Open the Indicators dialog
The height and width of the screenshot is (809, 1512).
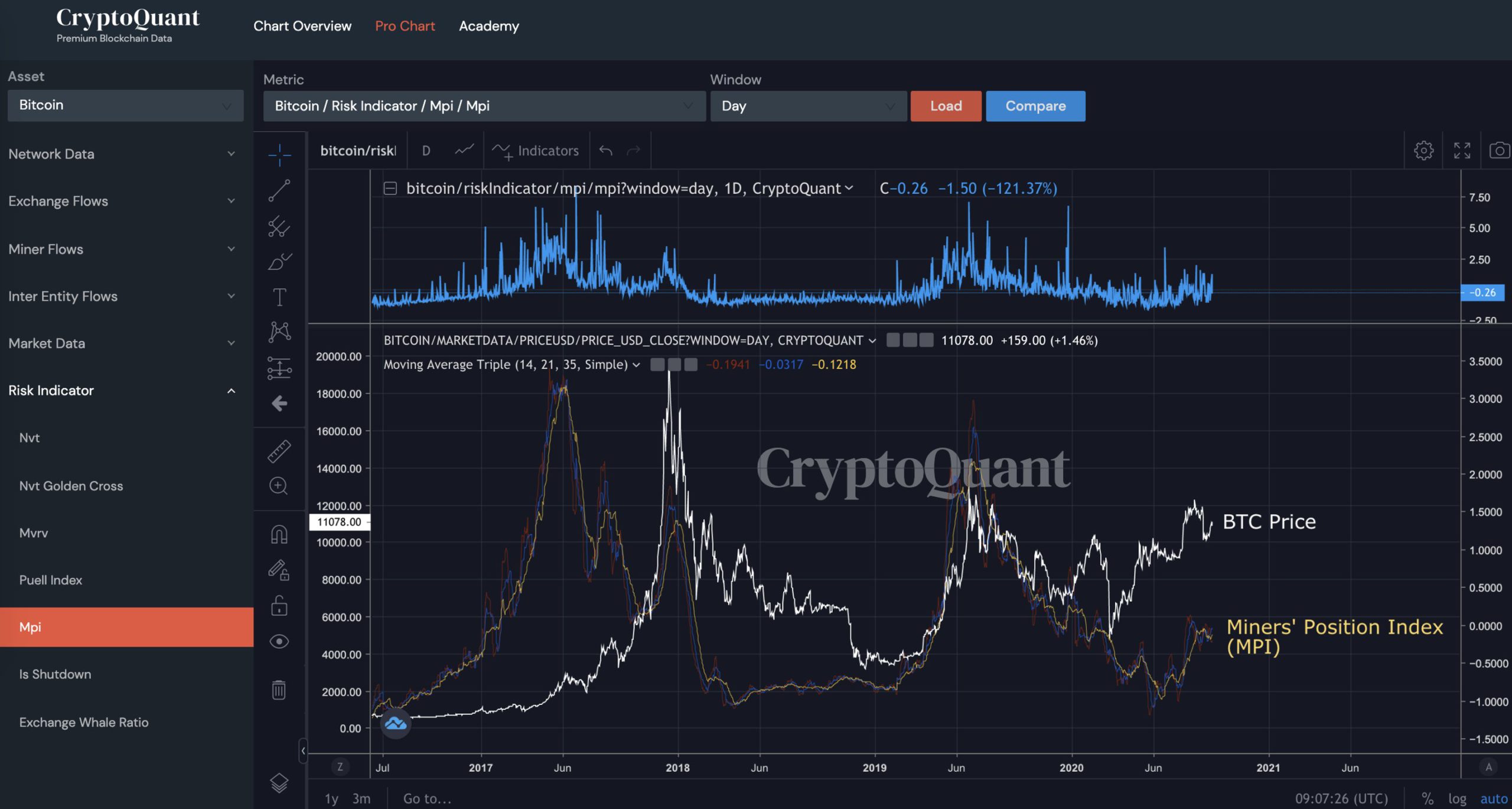point(536,151)
